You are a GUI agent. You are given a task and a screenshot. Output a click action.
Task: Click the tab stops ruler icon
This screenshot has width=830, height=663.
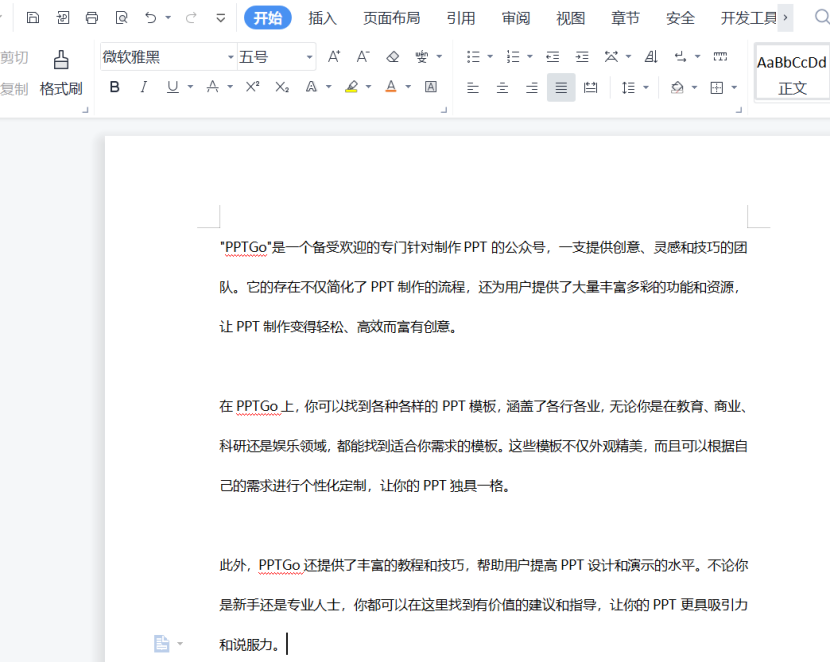[720, 56]
